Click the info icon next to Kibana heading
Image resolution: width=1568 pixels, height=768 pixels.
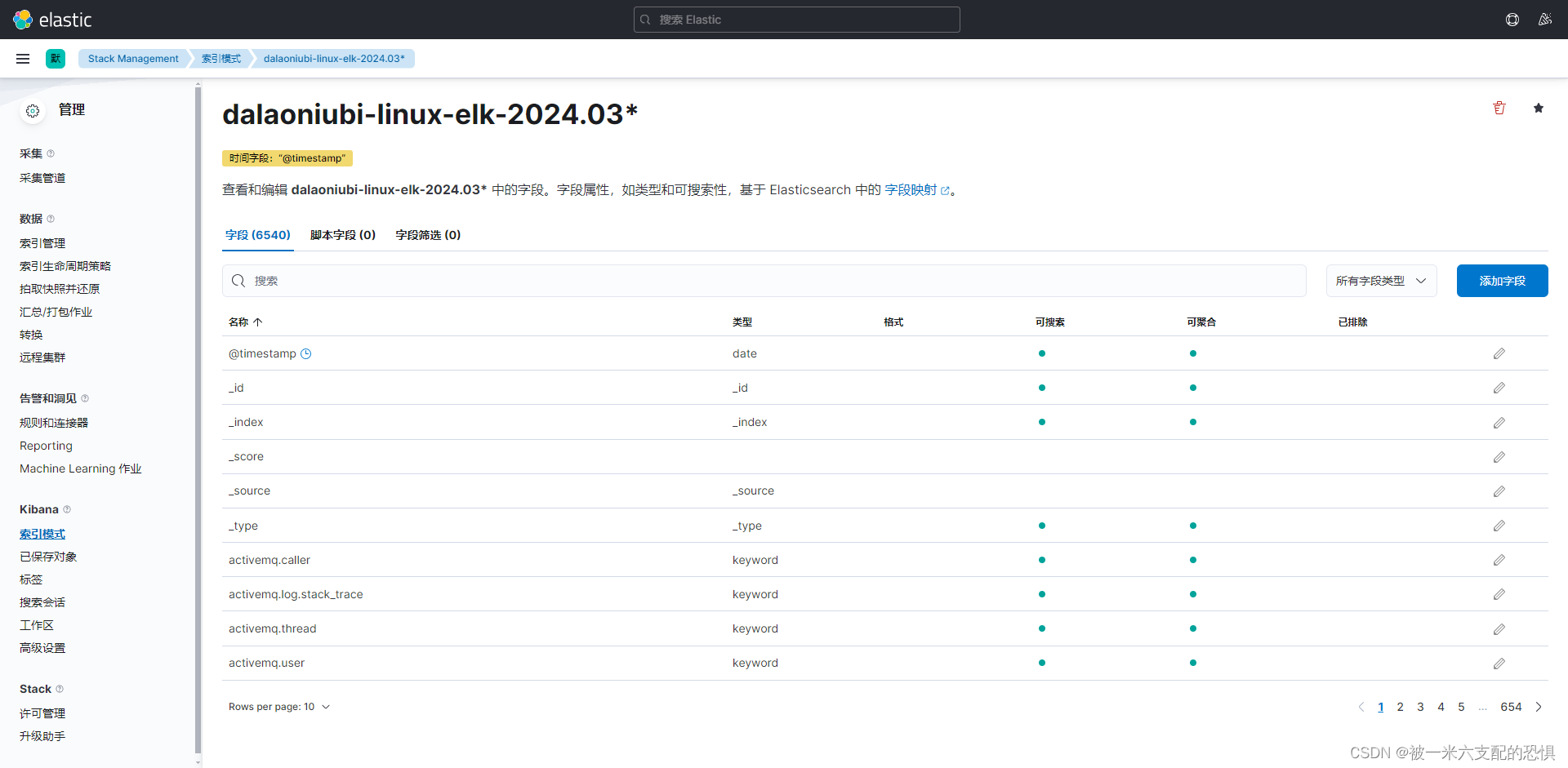pos(67,509)
